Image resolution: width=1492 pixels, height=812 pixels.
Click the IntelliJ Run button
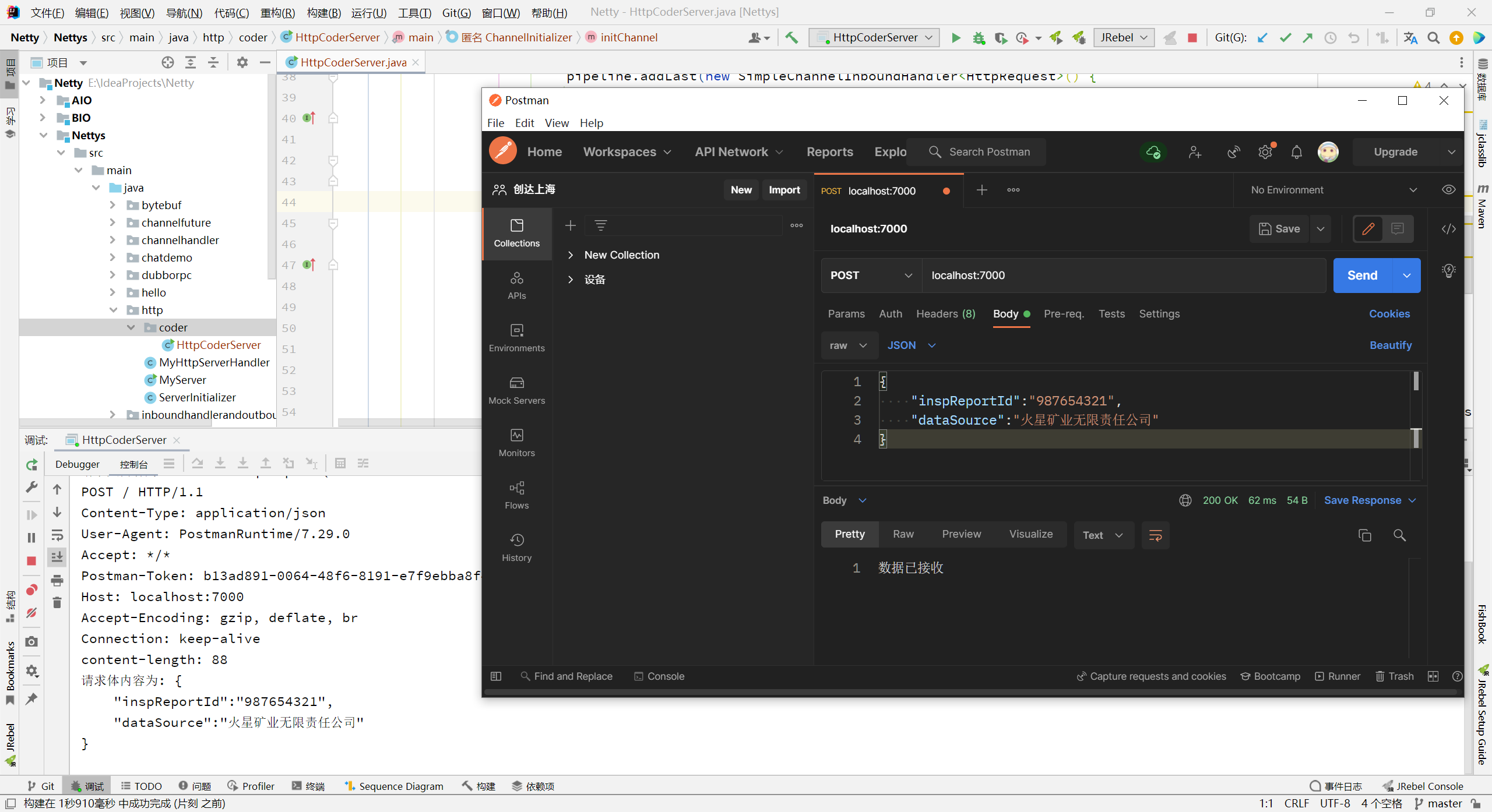(956, 38)
